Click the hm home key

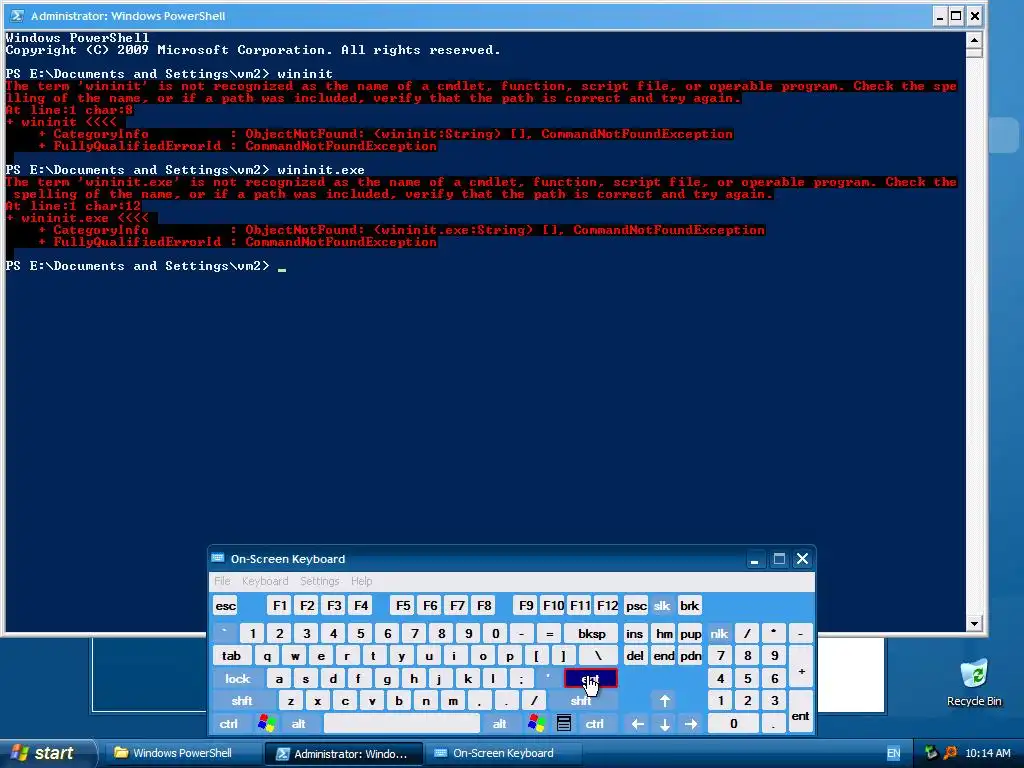pos(664,633)
